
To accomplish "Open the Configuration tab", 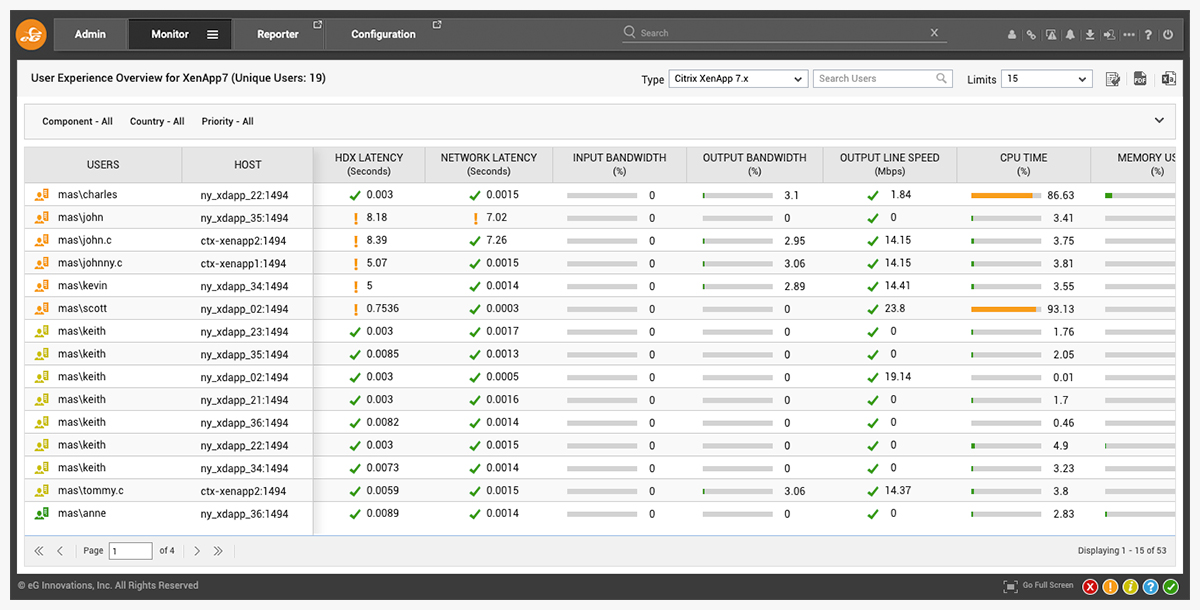I will [384, 34].
